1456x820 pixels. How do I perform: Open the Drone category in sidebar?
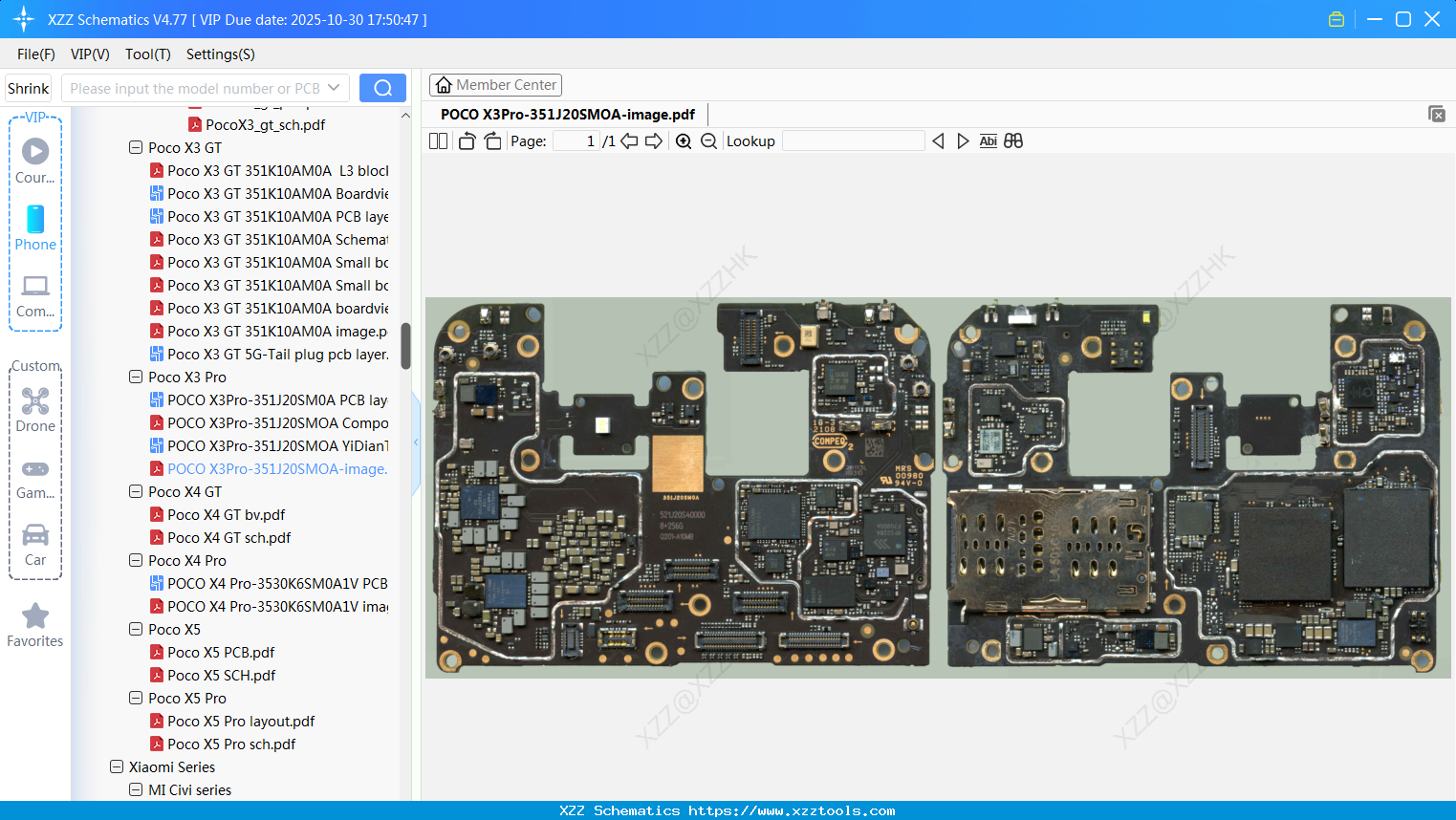tap(35, 409)
